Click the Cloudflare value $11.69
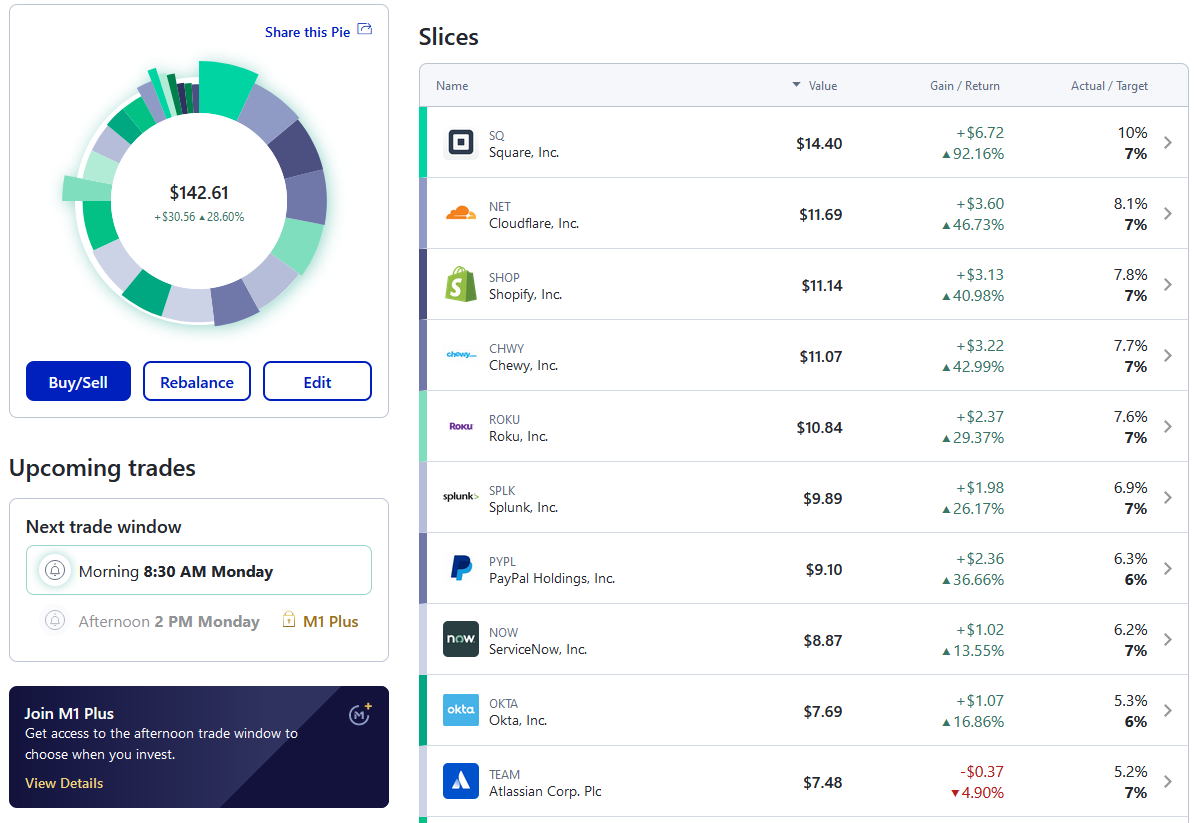The height and width of the screenshot is (823, 1197). point(821,215)
